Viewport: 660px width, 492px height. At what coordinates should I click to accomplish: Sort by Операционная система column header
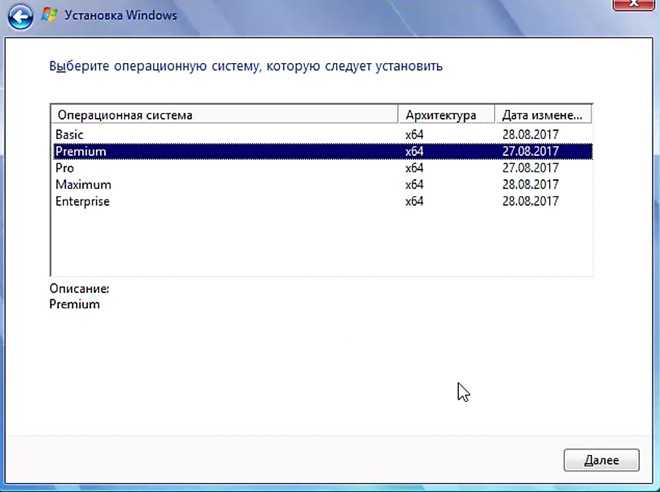[225, 115]
